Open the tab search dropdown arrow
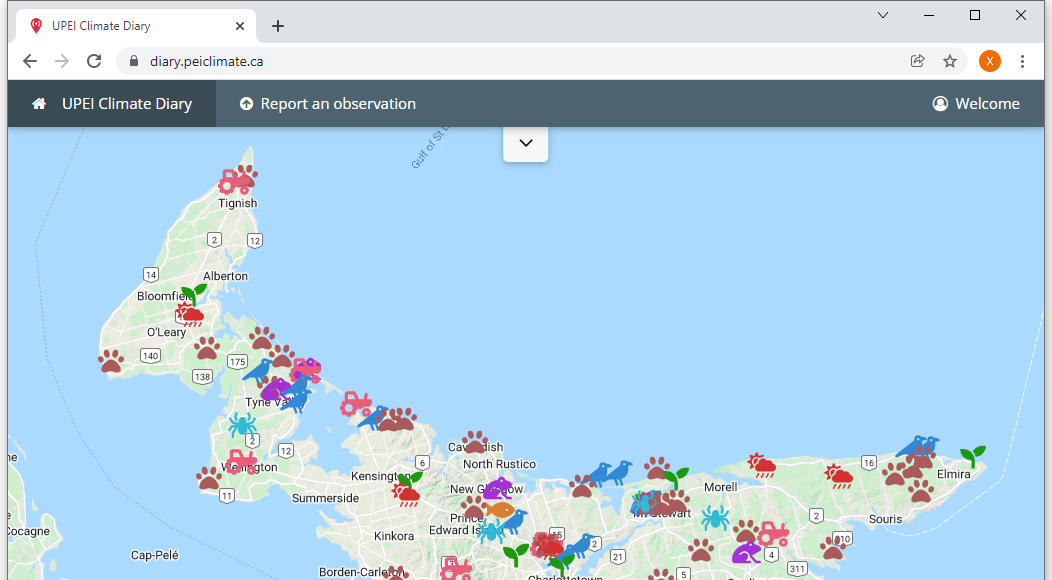 point(883,15)
